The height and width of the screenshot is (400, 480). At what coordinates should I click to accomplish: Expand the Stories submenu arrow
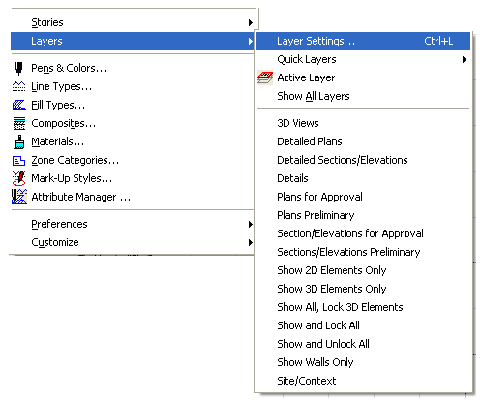click(251, 22)
